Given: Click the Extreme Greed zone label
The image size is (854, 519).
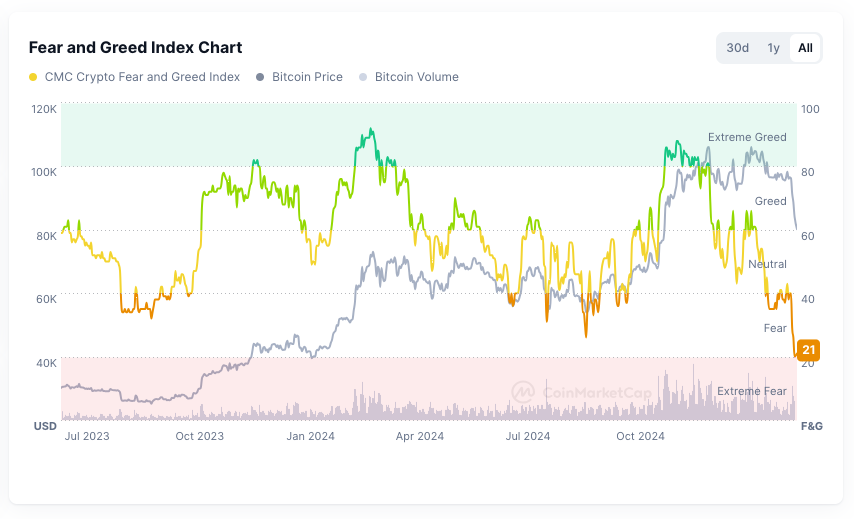Looking at the screenshot, I should coord(747,137).
